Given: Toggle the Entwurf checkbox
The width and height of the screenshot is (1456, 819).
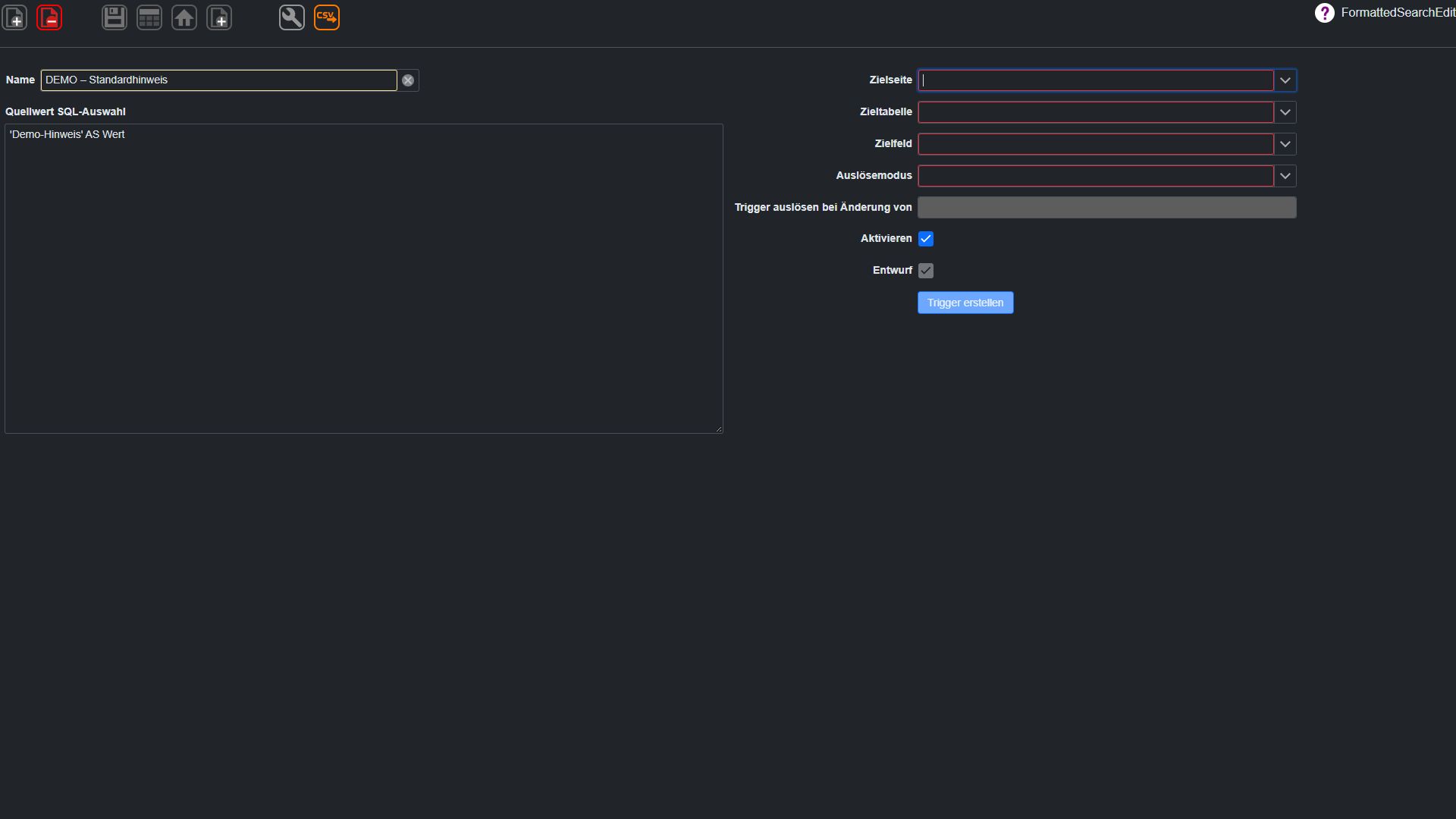Looking at the screenshot, I should pyautogui.click(x=926, y=271).
